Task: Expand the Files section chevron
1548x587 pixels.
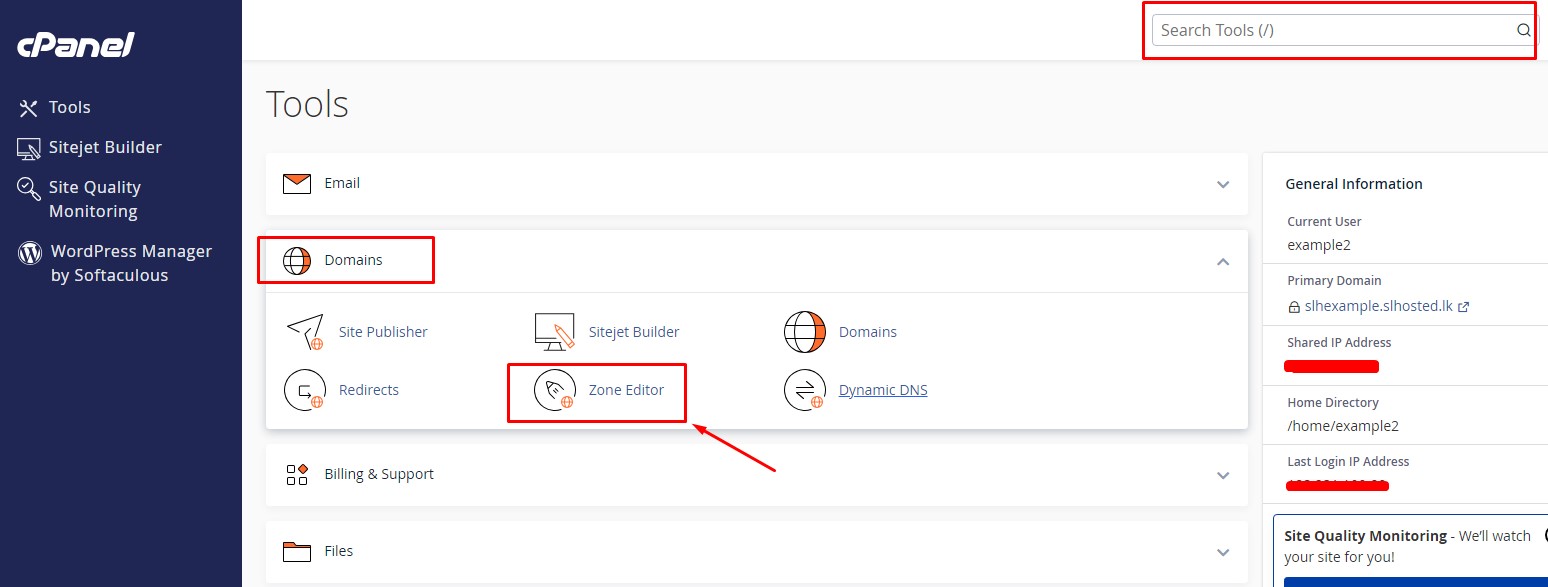Action: click(1222, 552)
